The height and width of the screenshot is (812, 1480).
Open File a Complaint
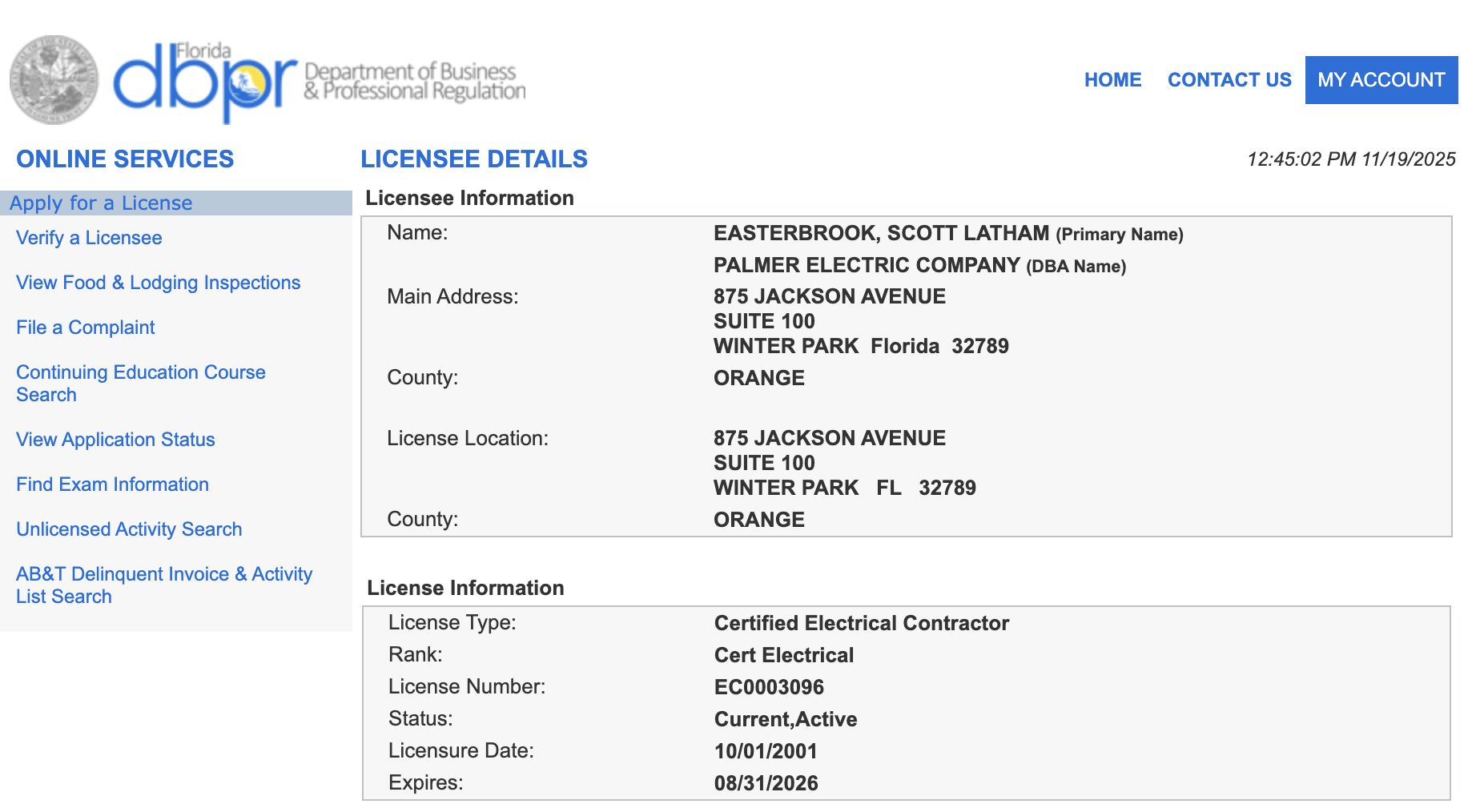(x=85, y=327)
